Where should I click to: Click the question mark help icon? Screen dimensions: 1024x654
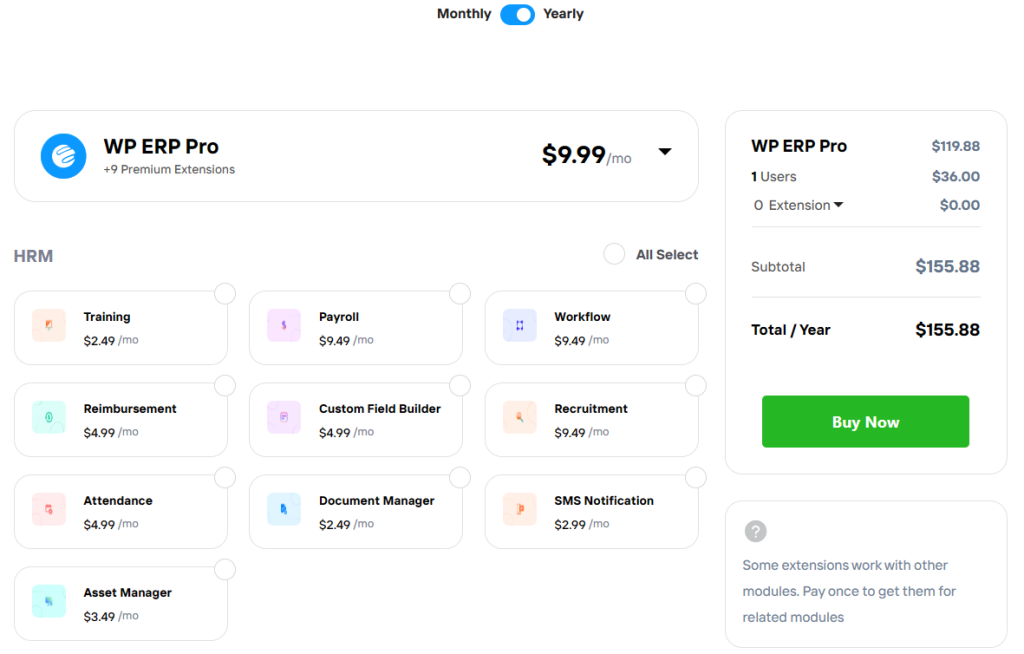(756, 531)
